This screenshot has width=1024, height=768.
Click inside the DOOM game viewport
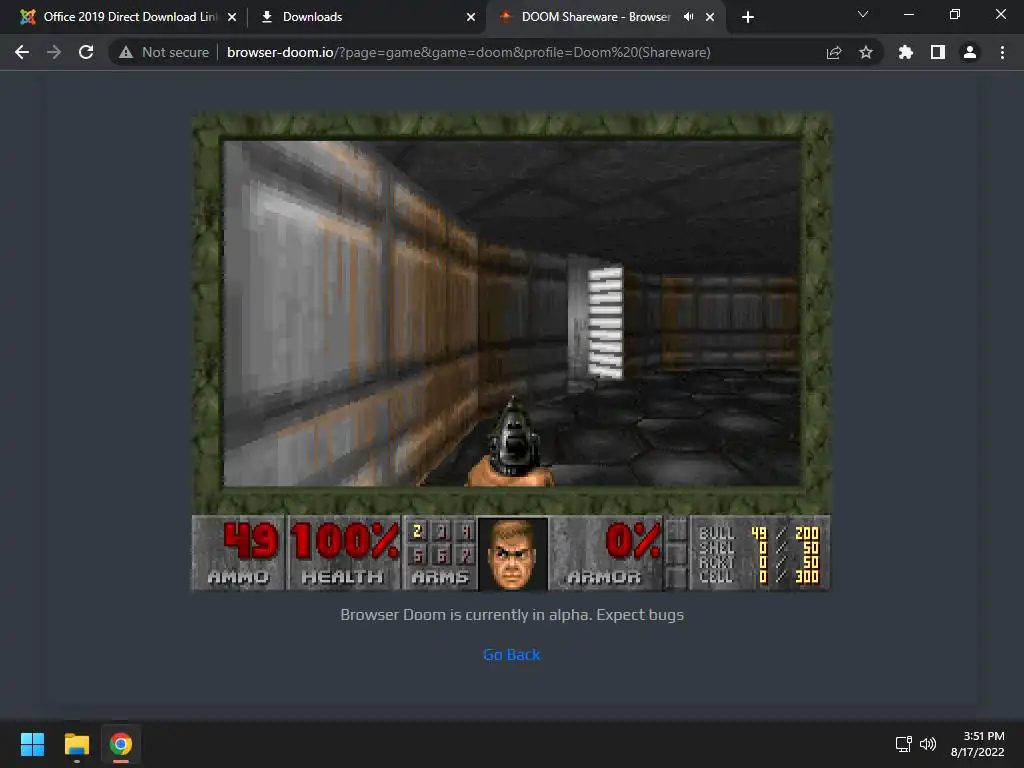click(x=511, y=313)
